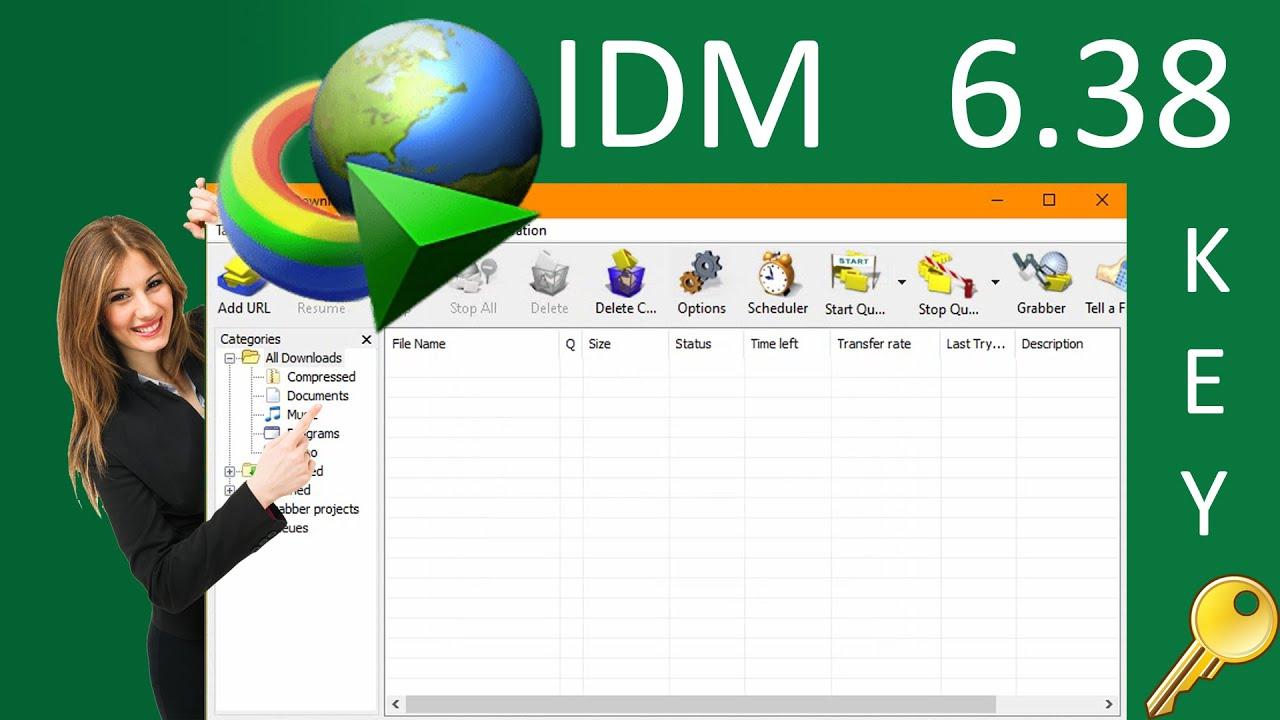The width and height of the screenshot is (1280, 720).
Task: Sort by the Q column header
Action: coord(571,344)
